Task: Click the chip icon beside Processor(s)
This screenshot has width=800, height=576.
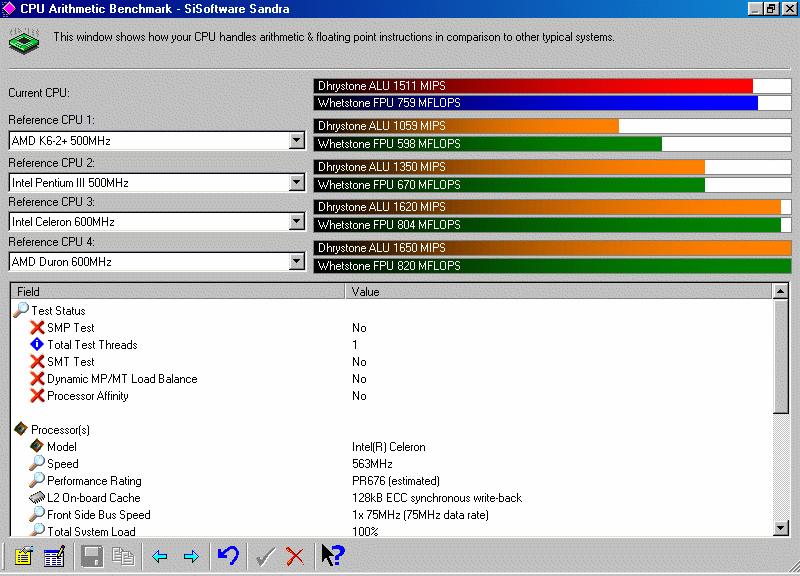Action: pyautogui.click(x=21, y=429)
